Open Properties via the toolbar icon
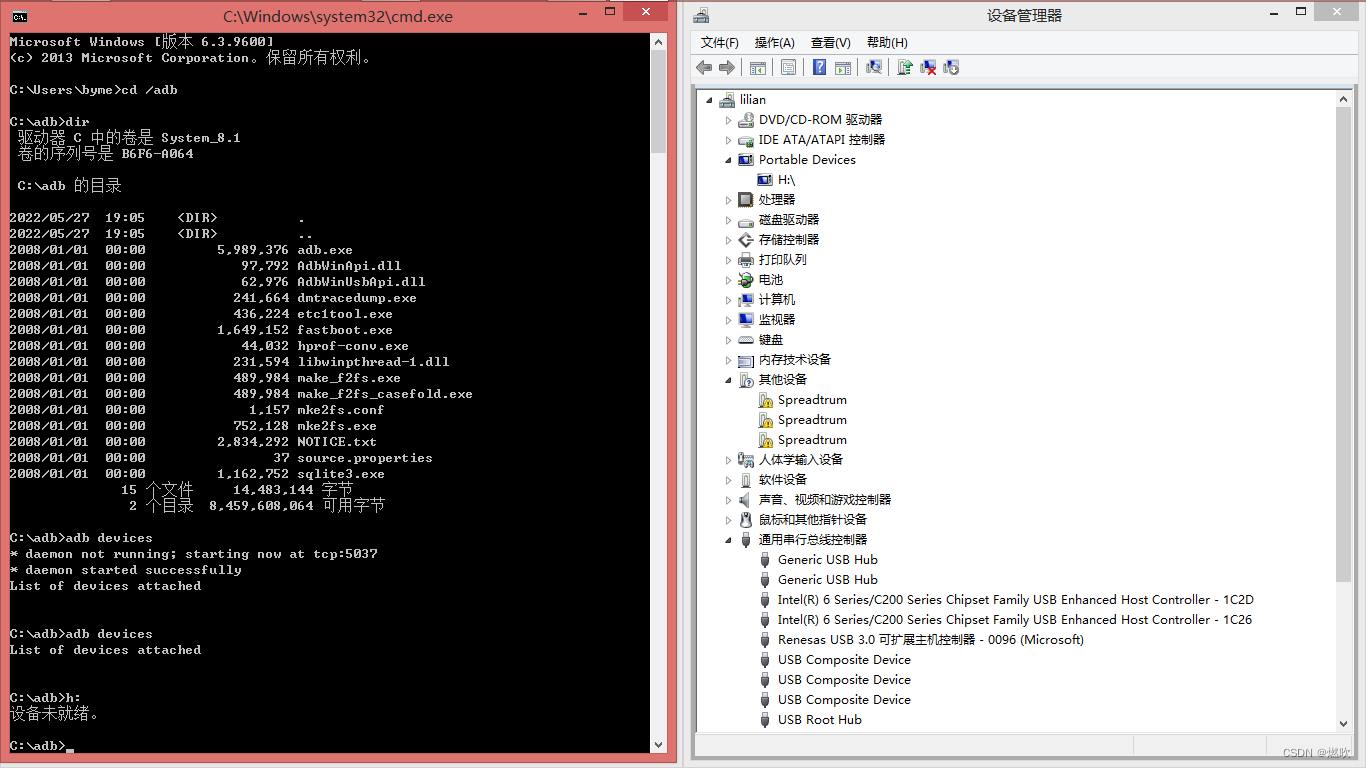 (x=788, y=67)
